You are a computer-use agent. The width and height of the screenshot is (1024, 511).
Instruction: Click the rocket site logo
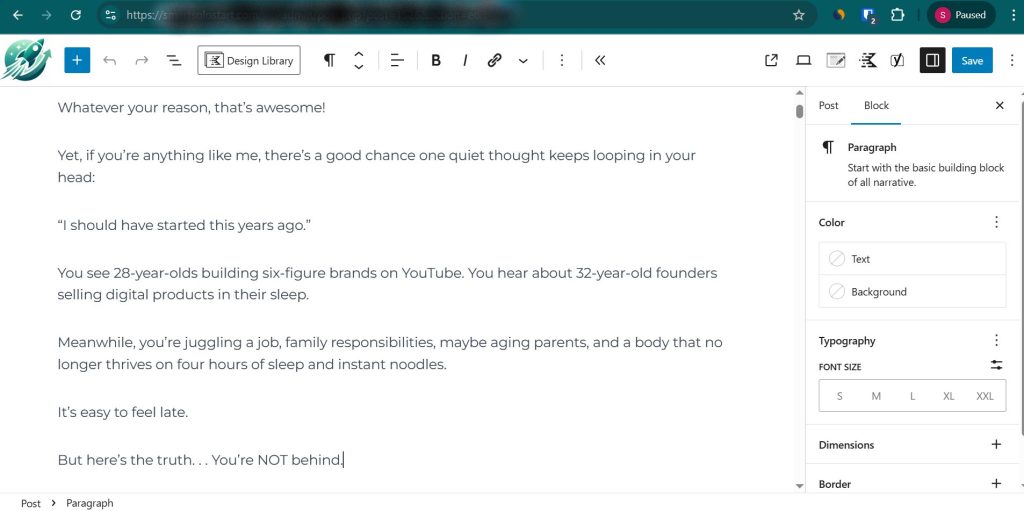(x=26, y=60)
